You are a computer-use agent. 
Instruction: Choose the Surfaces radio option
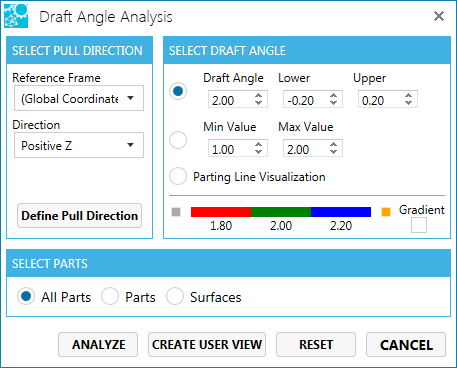click(x=175, y=296)
